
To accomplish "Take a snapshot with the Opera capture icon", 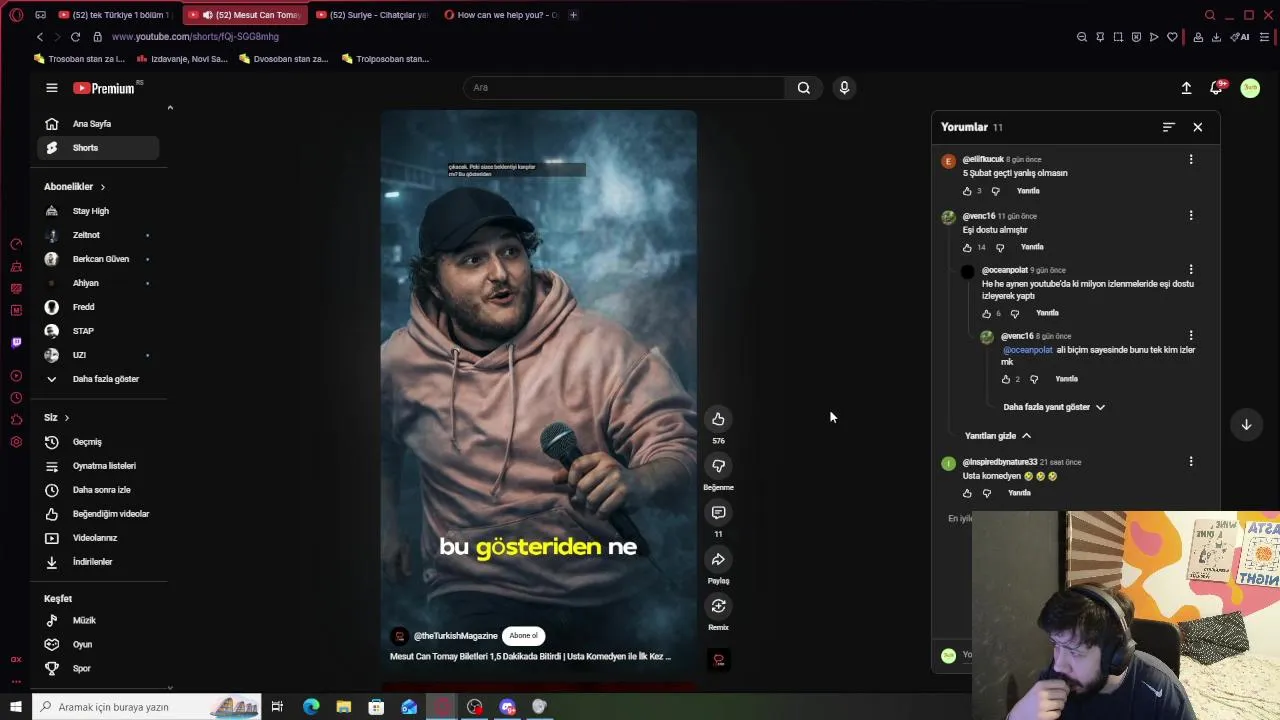I will [x=1118, y=37].
